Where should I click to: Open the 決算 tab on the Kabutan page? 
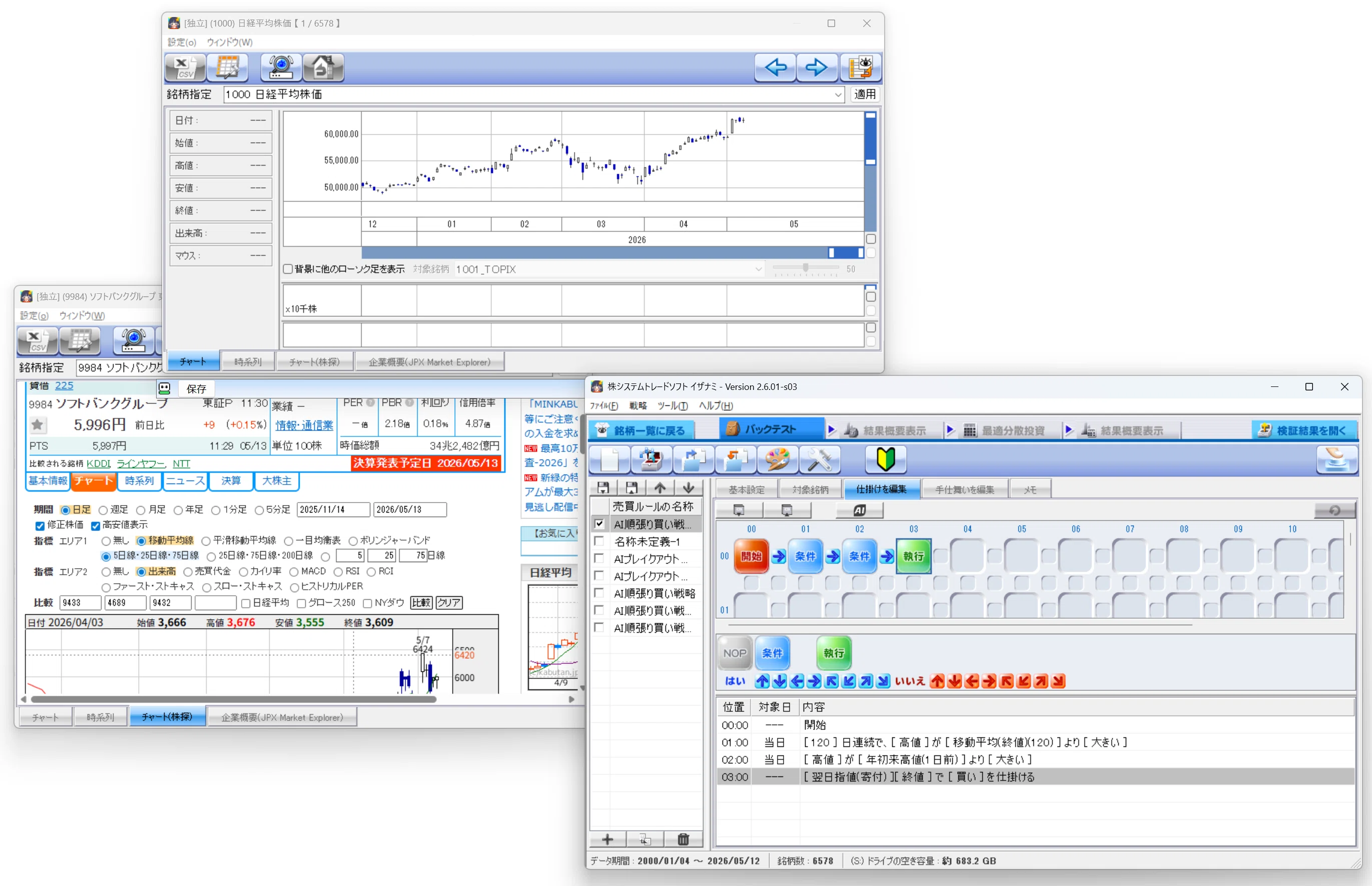point(231,481)
